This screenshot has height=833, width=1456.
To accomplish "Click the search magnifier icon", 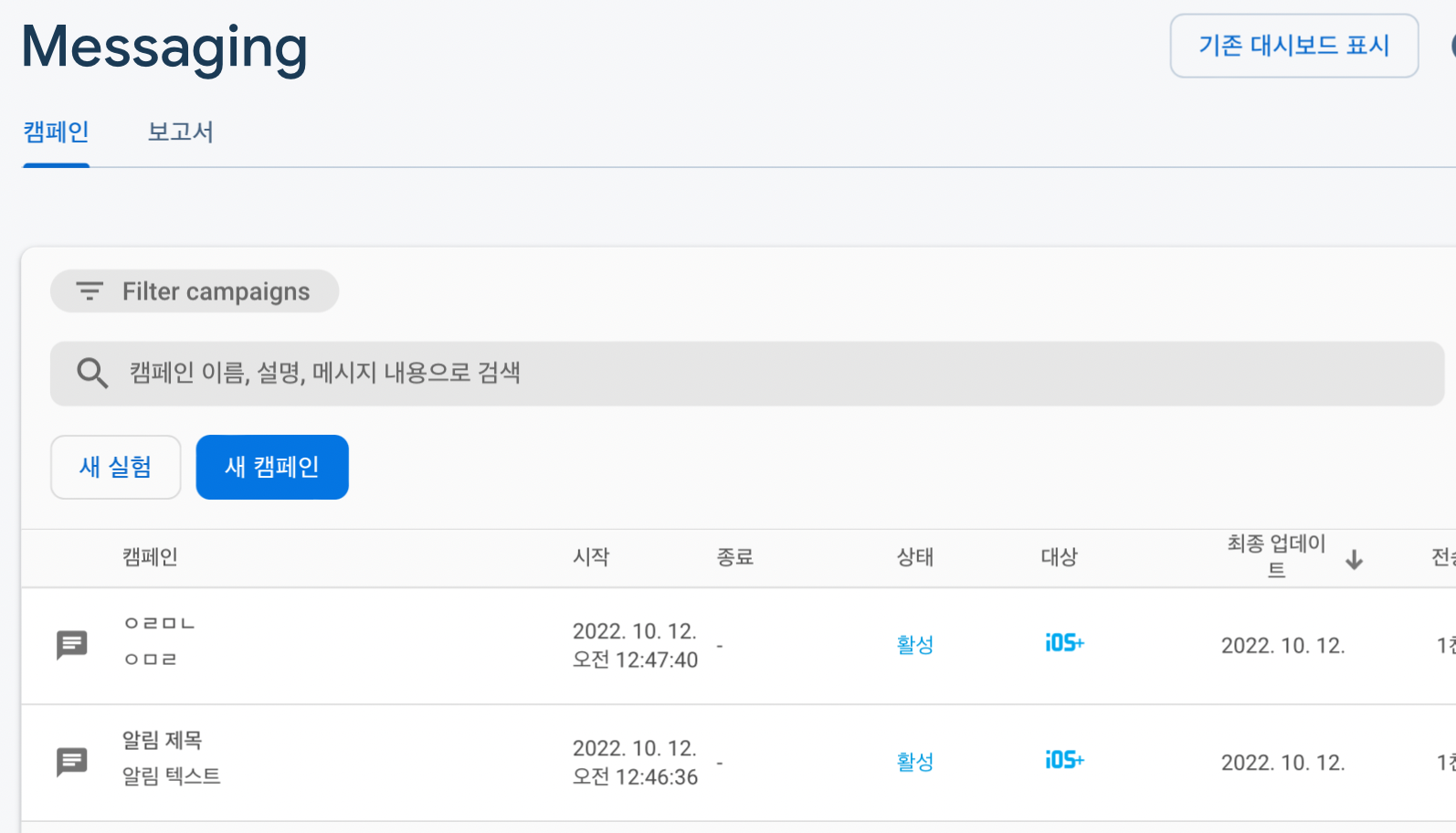I will tap(91, 373).
